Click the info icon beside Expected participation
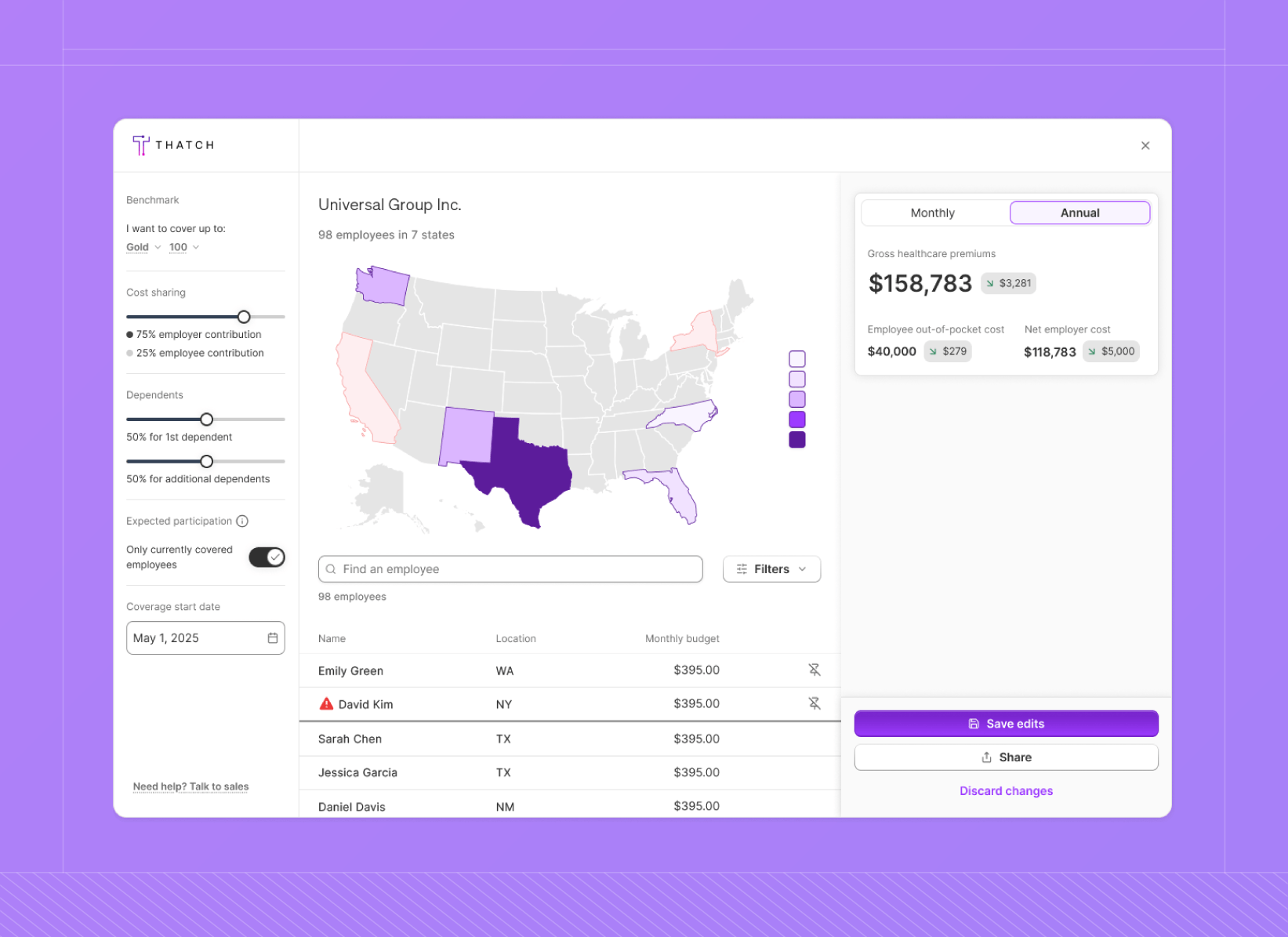Viewport: 1288px width, 937px height. (x=242, y=521)
